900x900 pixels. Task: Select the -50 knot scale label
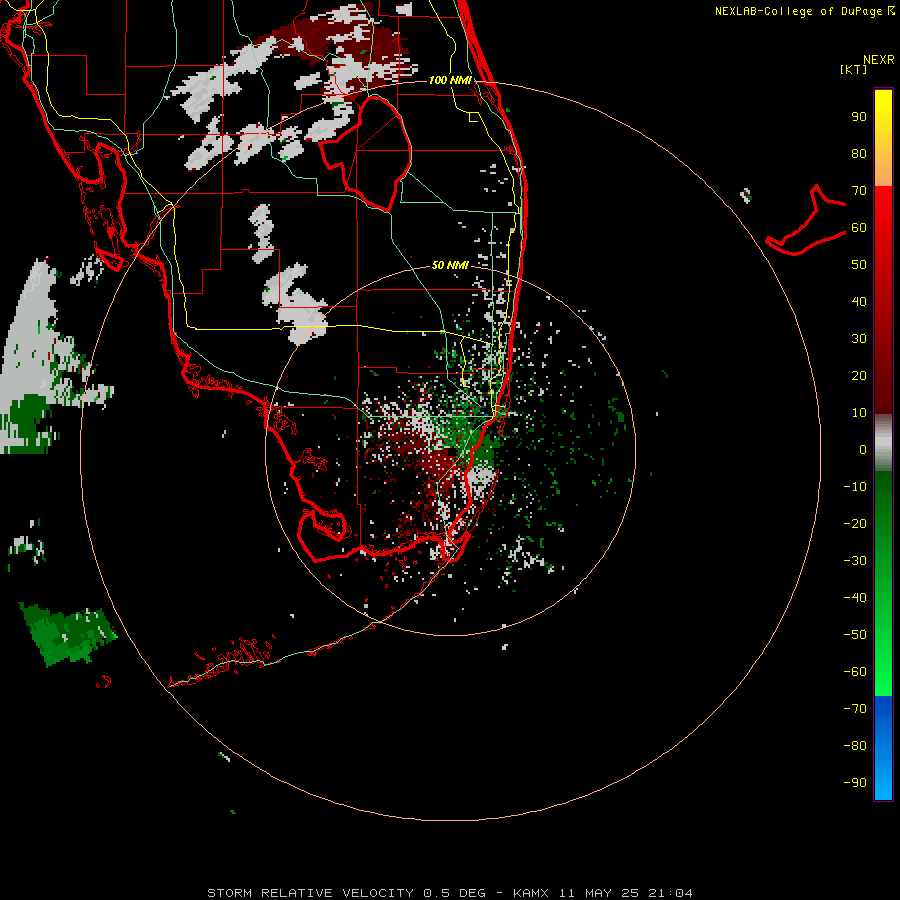(x=855, y=635)
